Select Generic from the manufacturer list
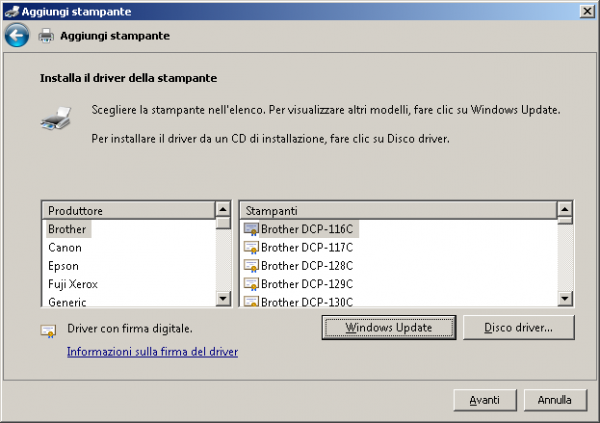 pyautogui.click(x=67, y=301)
